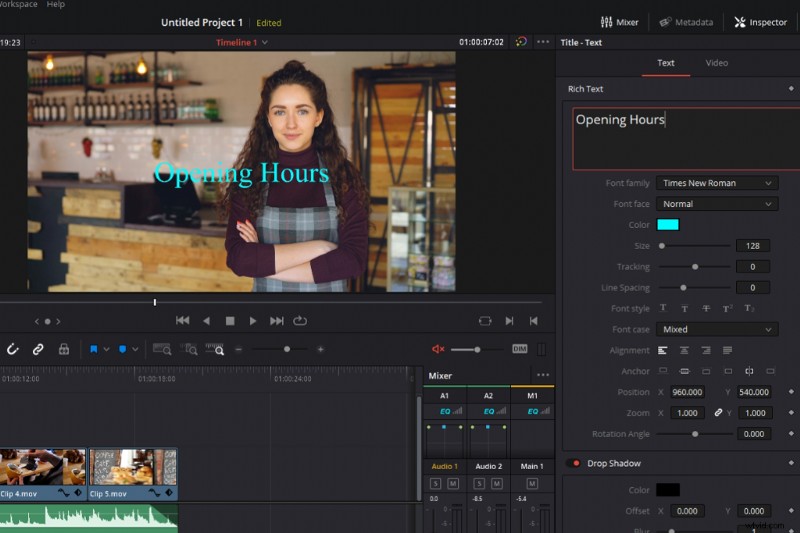The width and height of the screenshot is (800, 533).
Task: Go to previous clip icon
Action: coord(534,321)
